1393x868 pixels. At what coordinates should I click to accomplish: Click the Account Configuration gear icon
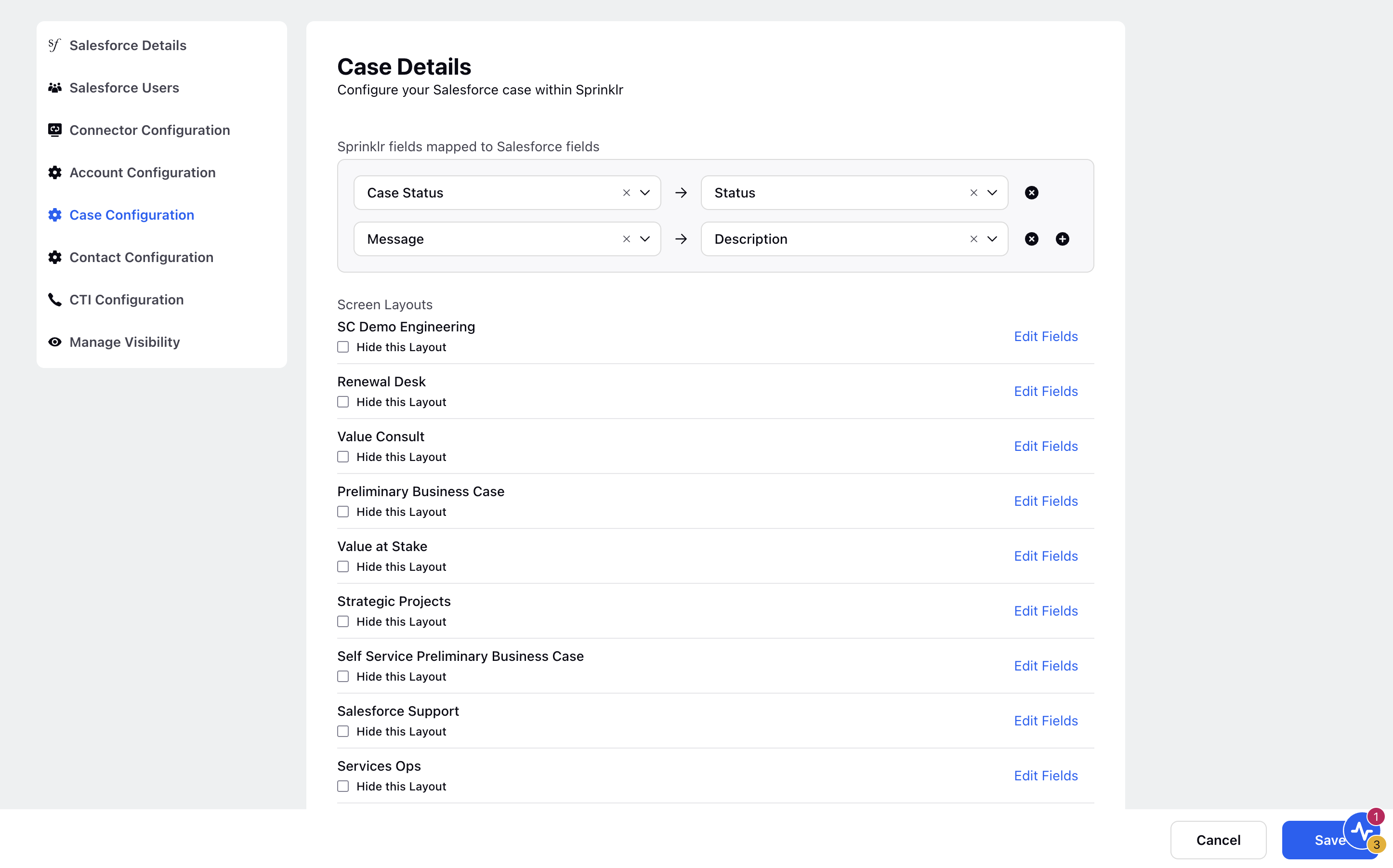tap(54, 173)
